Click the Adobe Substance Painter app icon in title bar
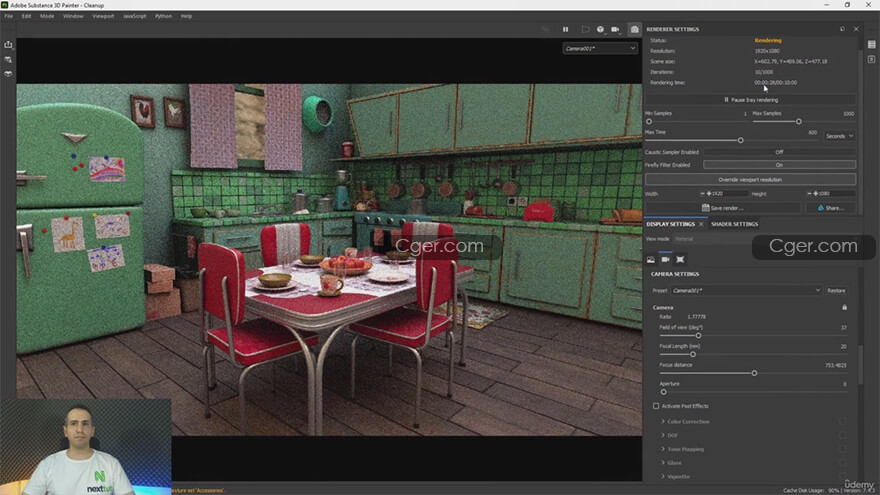This screenshot has height=495, width=880. click(4, 5)
